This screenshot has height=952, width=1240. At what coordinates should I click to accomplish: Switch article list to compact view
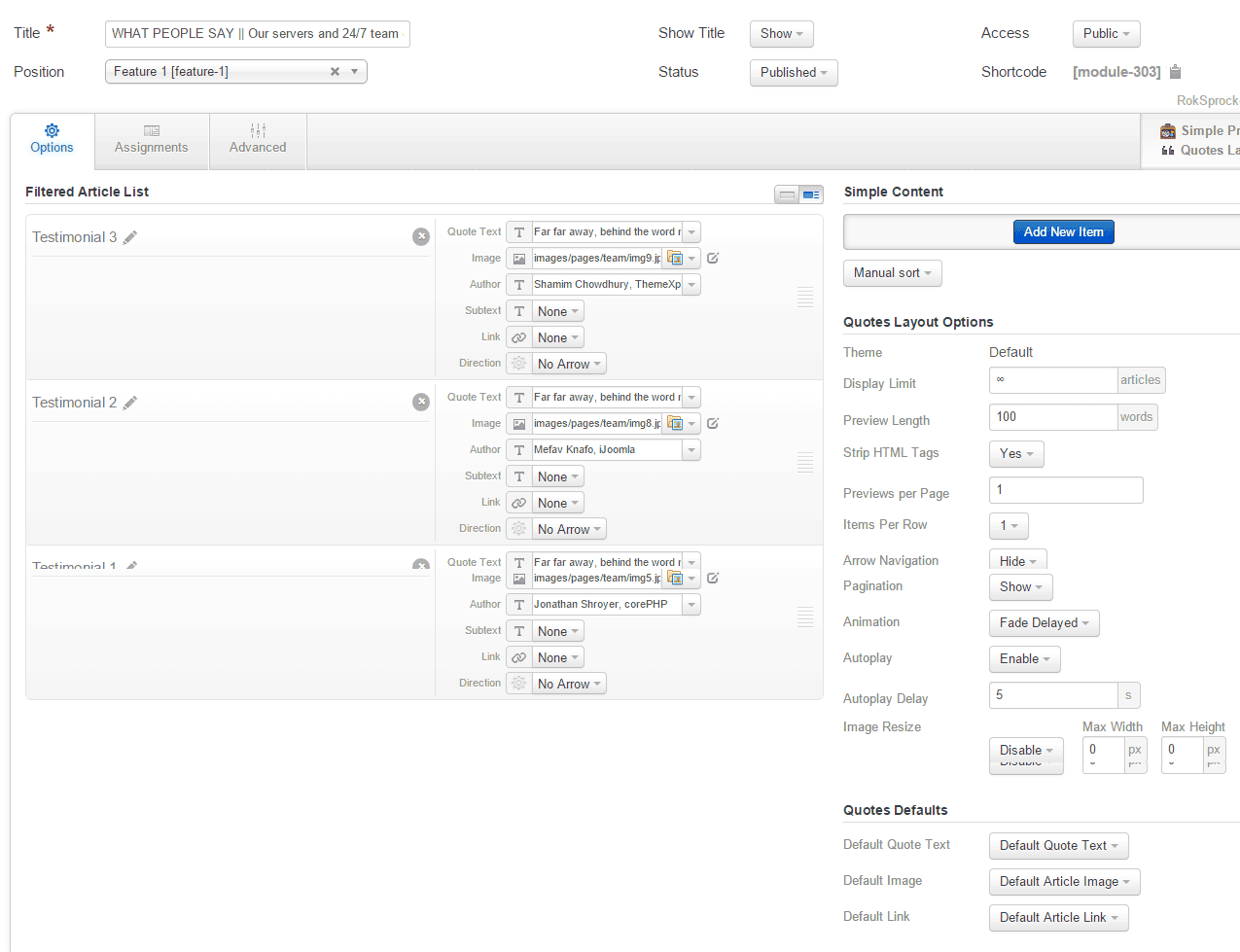pos(787,194)
